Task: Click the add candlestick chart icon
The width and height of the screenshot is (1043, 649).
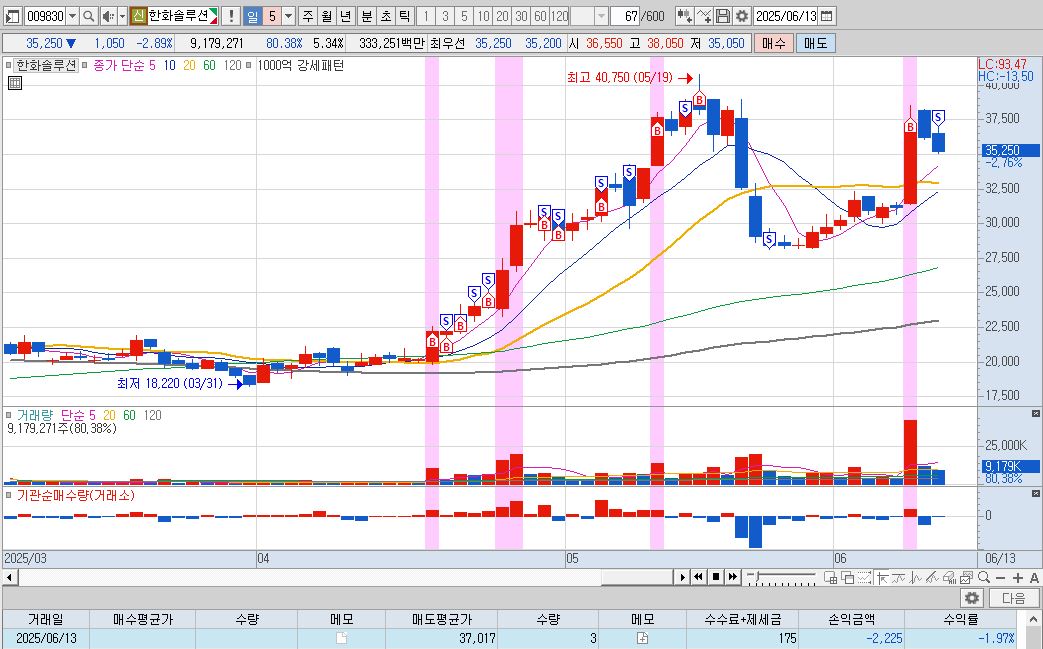Action: [x=684, y=16]
